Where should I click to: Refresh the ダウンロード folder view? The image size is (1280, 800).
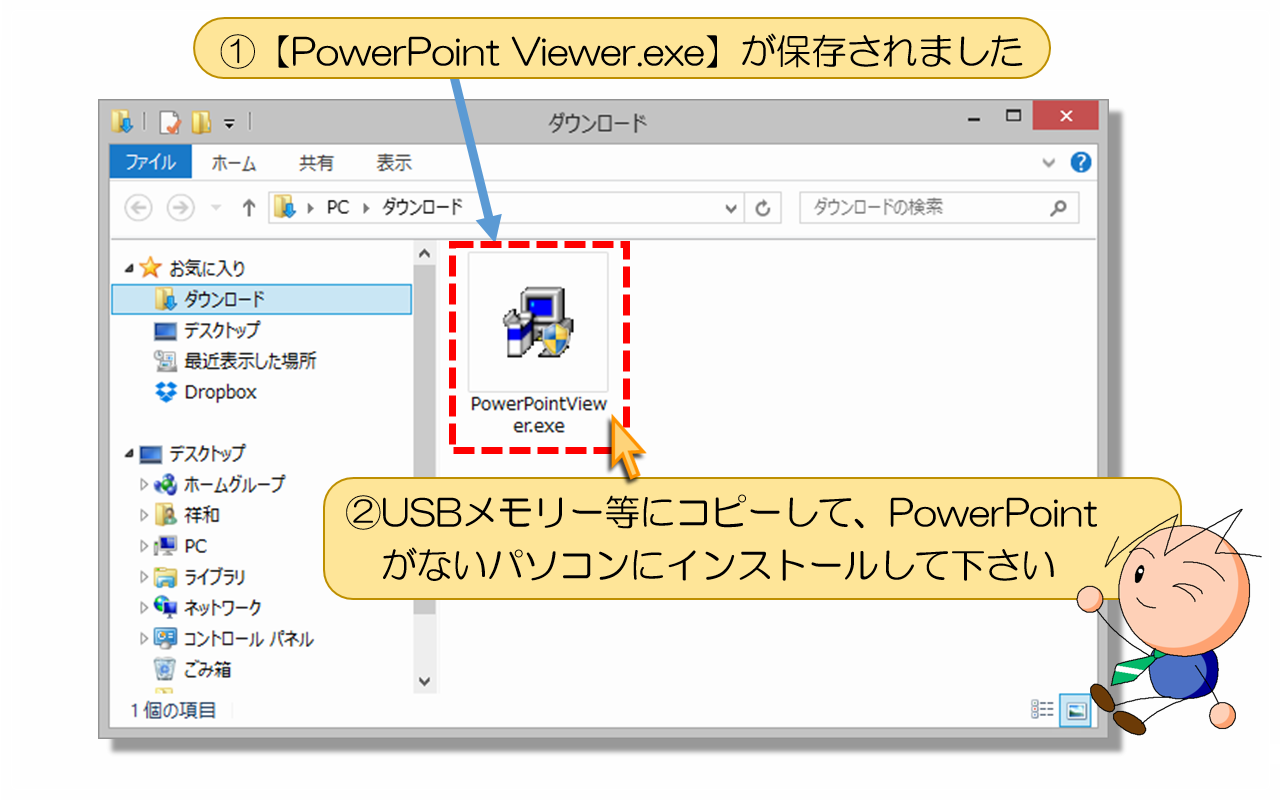[x=763, y=209]
